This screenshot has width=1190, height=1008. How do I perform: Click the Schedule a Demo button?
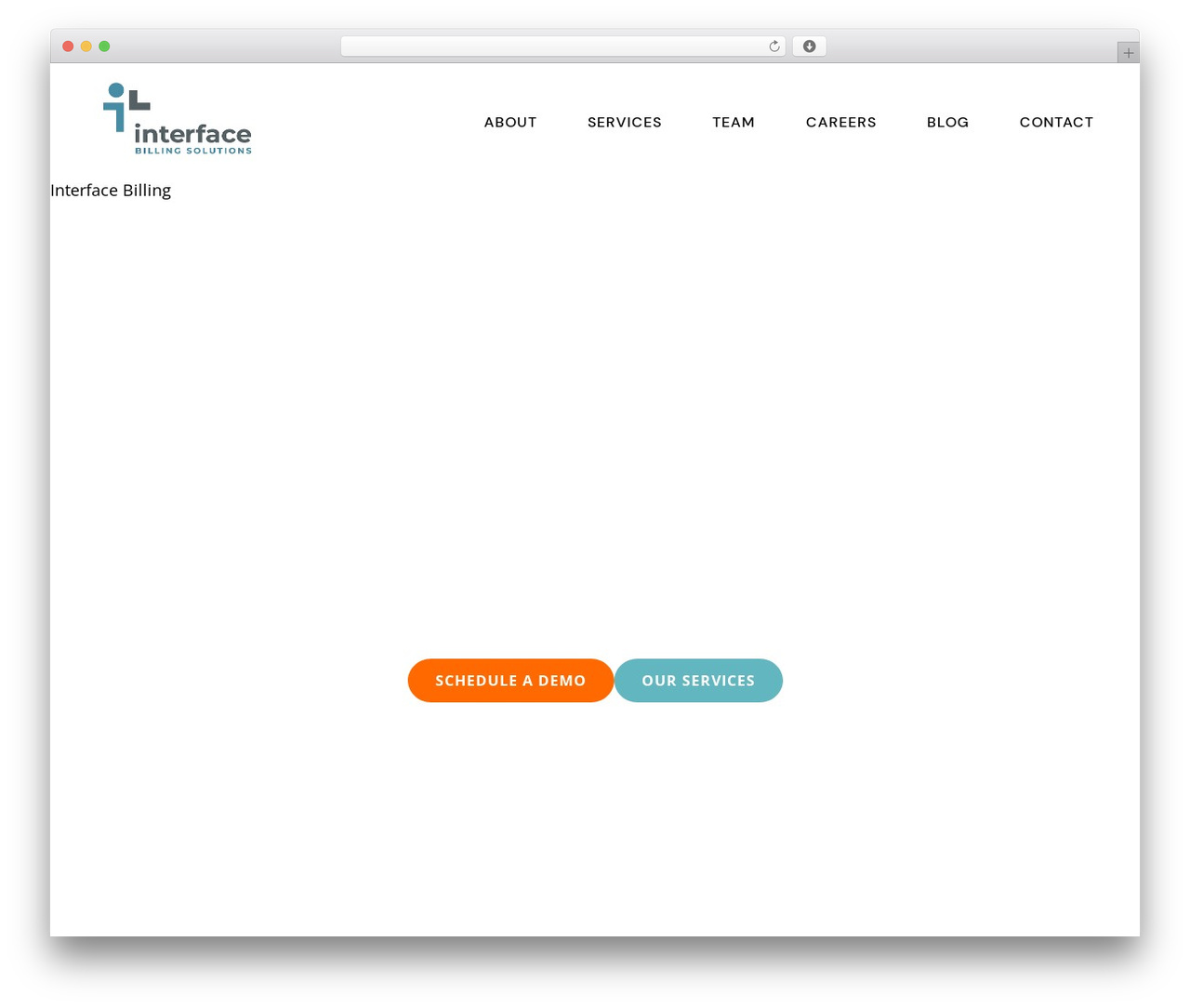(x=510, y=681)
